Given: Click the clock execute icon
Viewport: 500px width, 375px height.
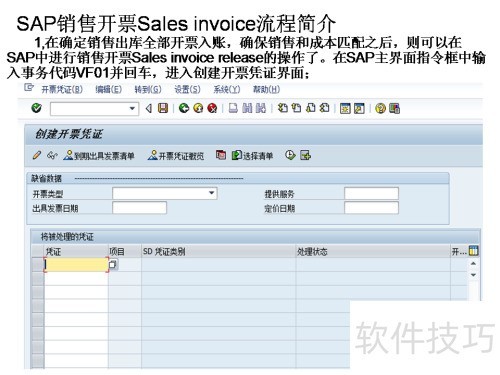Looking at the screenshot, I should [x=290, y=155].
